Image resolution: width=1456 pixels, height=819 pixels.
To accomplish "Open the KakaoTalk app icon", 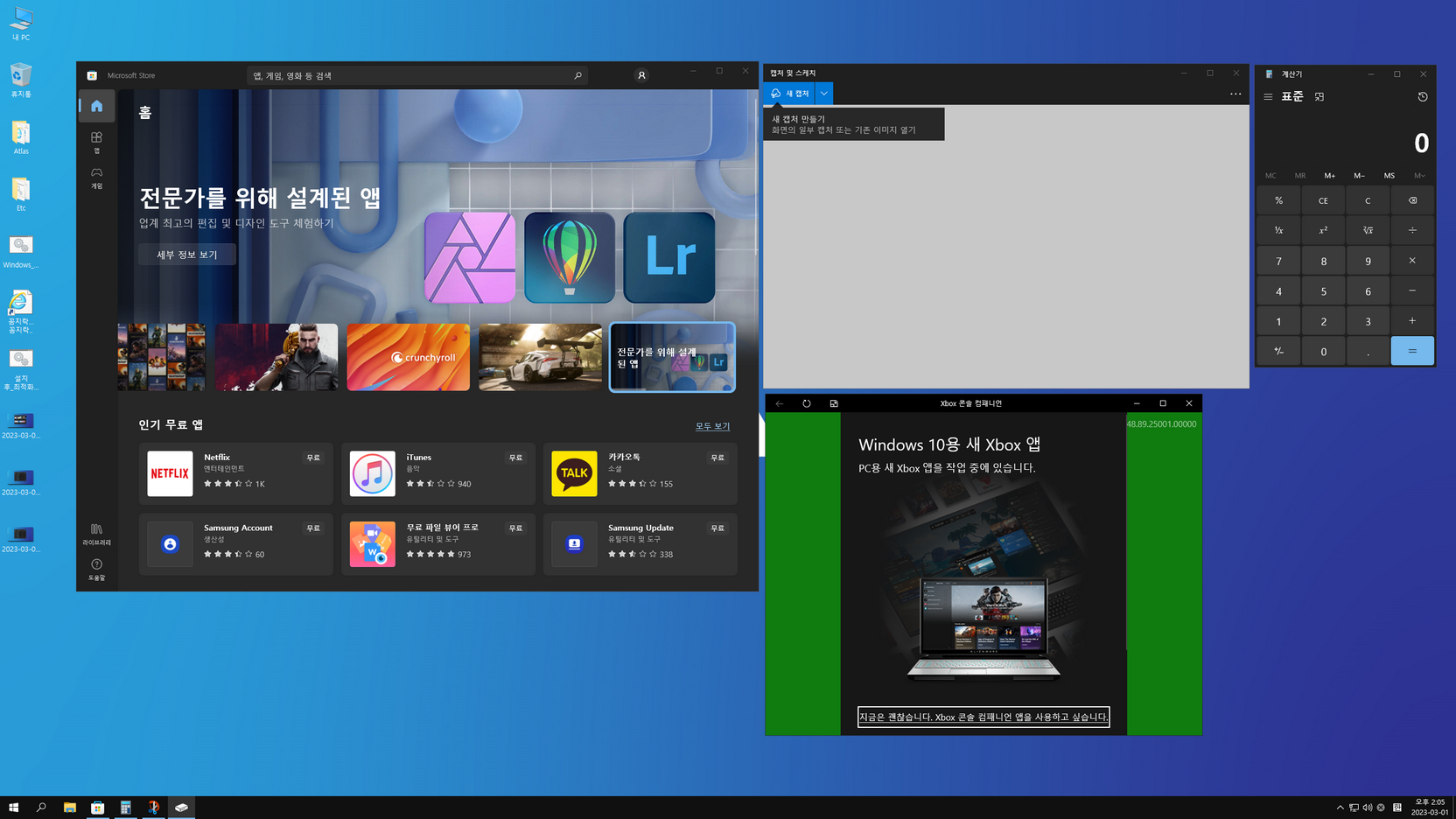I will point(574,473).
